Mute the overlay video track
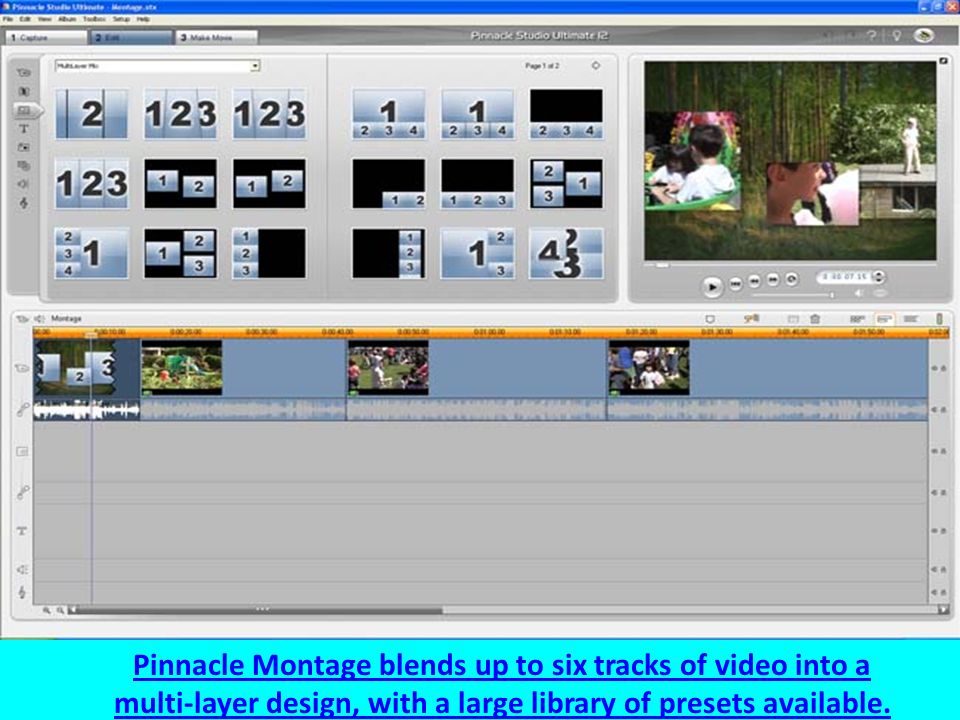Screen dimensions: 960x720 pyautogui.click(x=934, y=451)
